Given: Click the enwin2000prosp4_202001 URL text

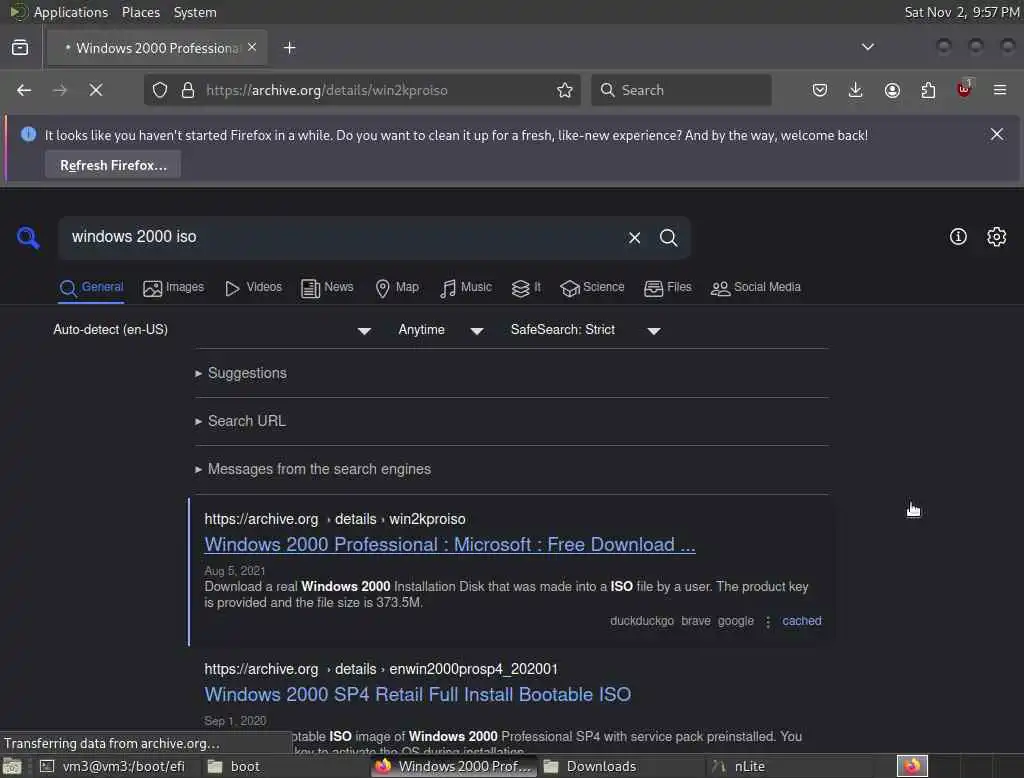Looking at the screenshot, I should point(381,669).
